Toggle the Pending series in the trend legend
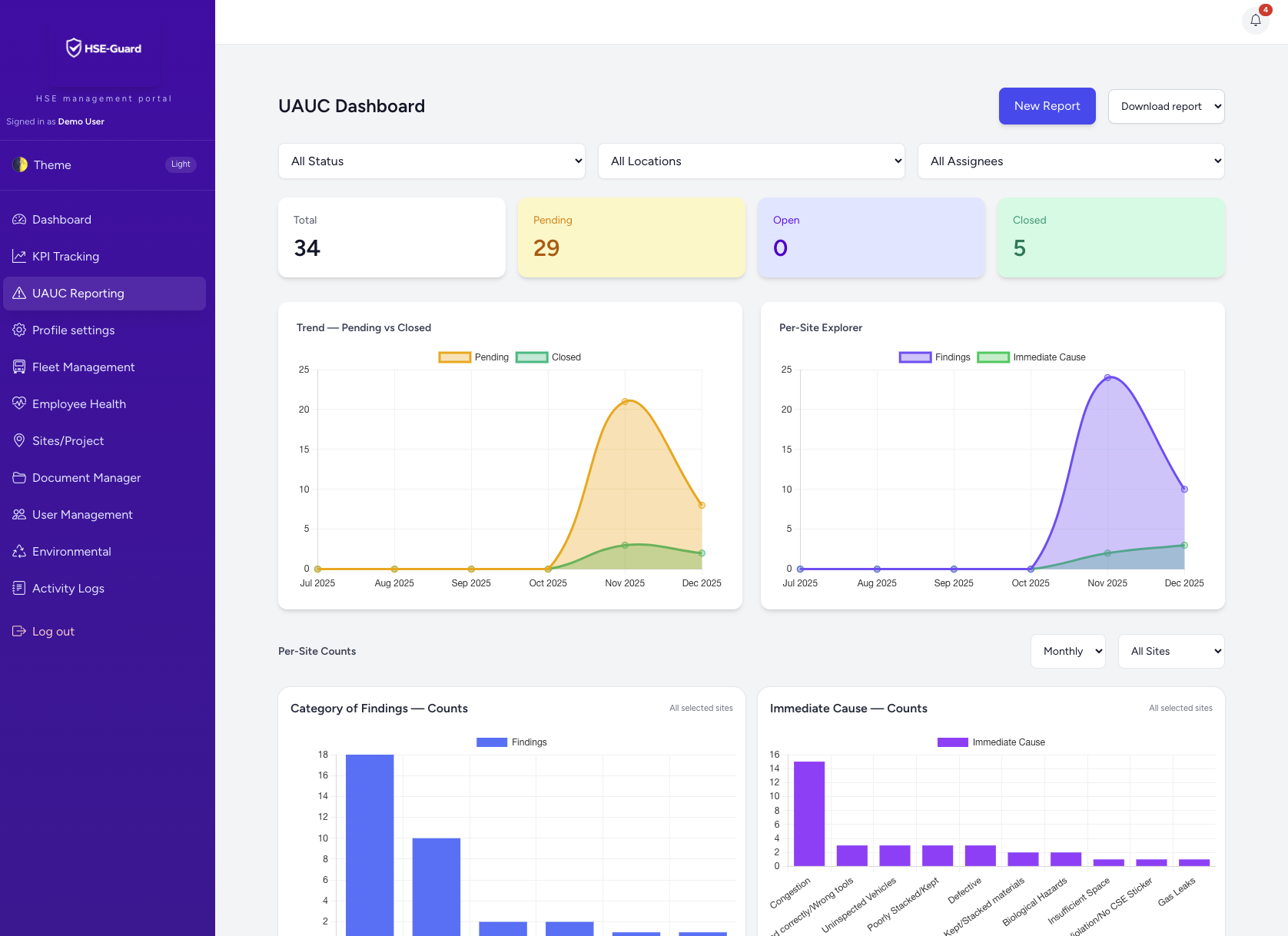This screenshot has height=936, width=1288. [473, 357]
